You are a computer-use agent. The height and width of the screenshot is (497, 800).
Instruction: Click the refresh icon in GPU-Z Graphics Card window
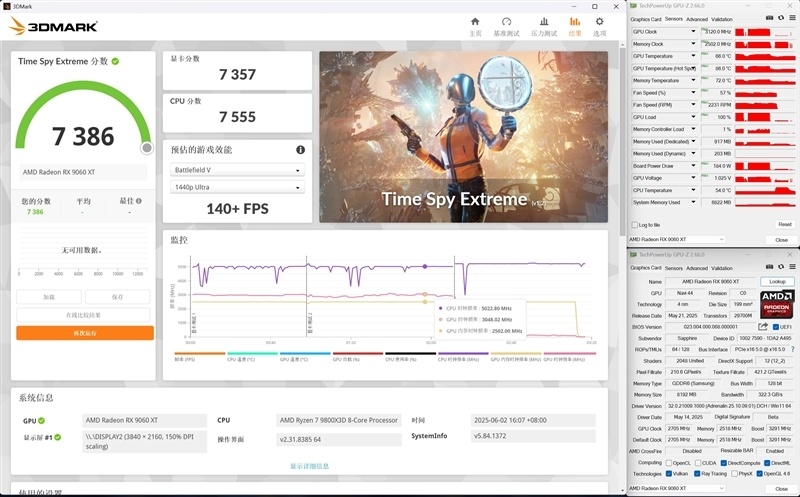(781, 266)
